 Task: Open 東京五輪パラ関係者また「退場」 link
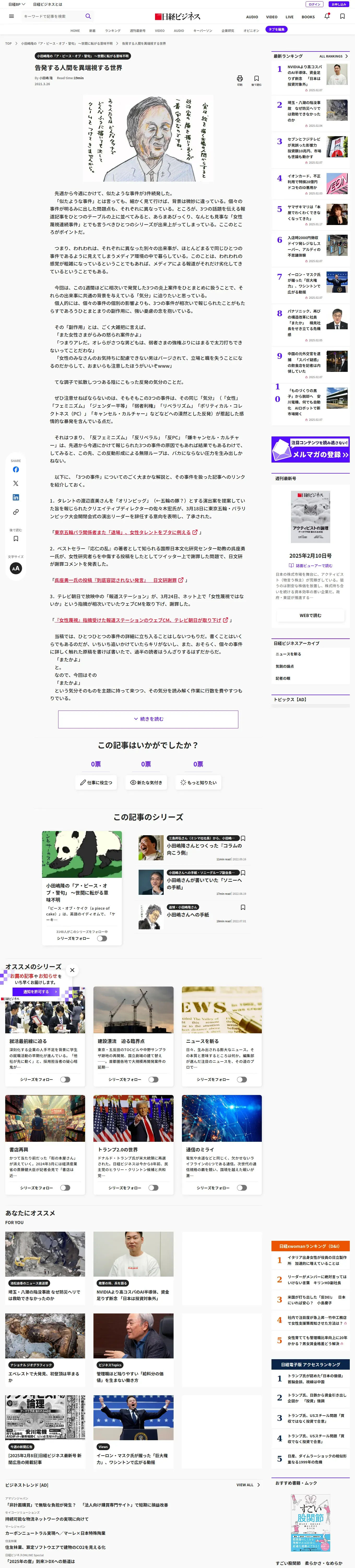click(x=122, y=532)
